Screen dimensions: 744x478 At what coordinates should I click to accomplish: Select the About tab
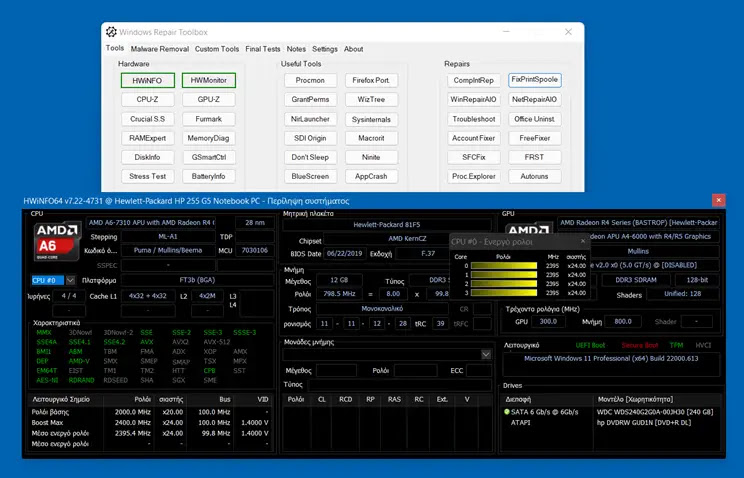[353, 49]
